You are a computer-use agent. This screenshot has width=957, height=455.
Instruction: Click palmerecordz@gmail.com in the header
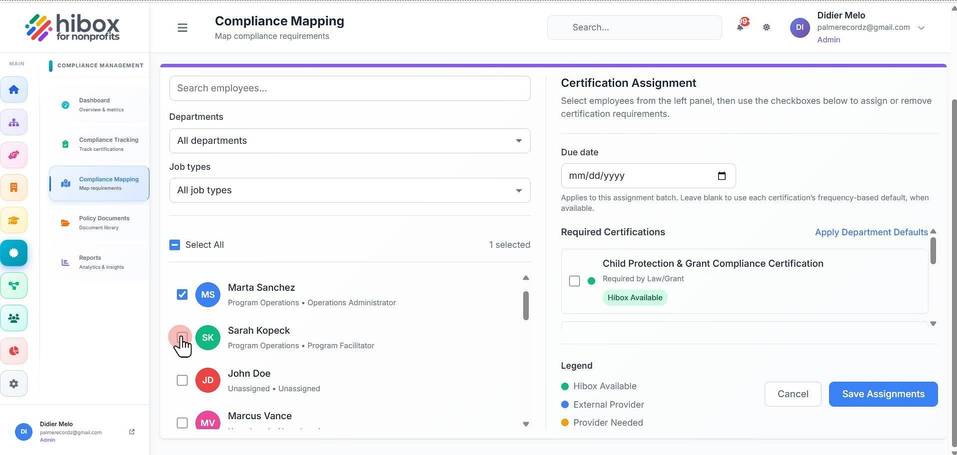864,27
